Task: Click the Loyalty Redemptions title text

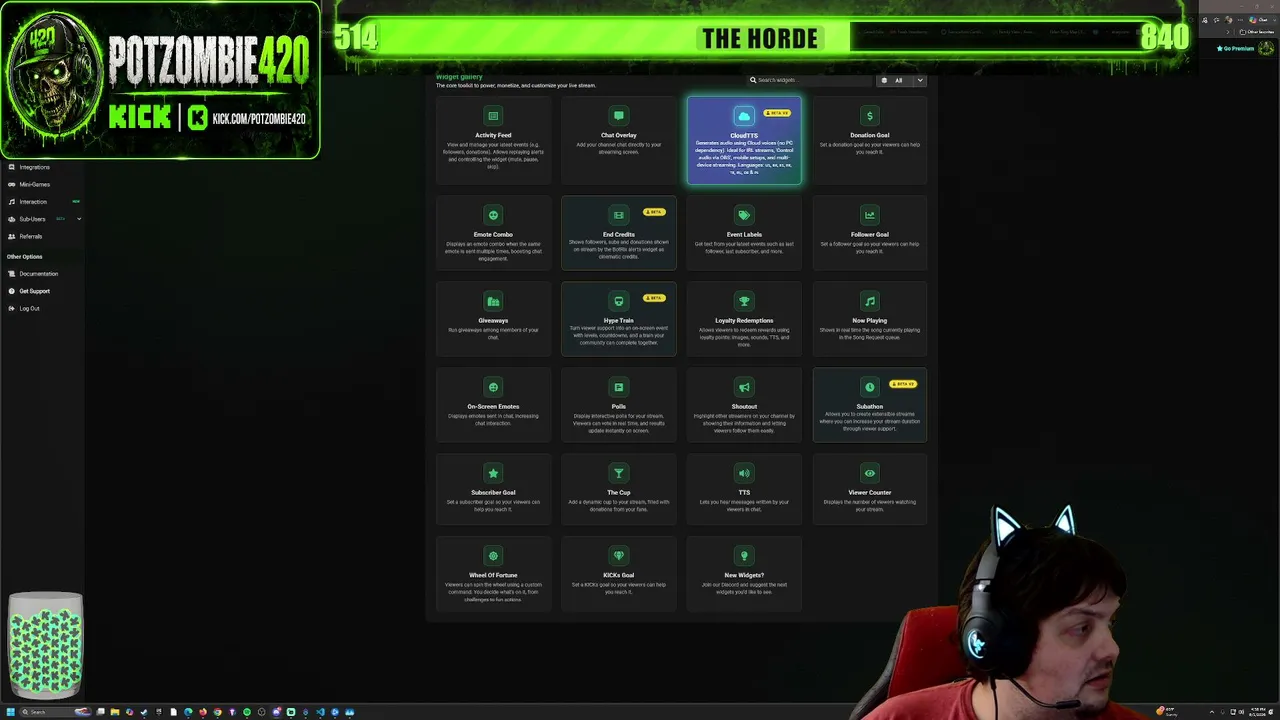Action: coord(744,320)
